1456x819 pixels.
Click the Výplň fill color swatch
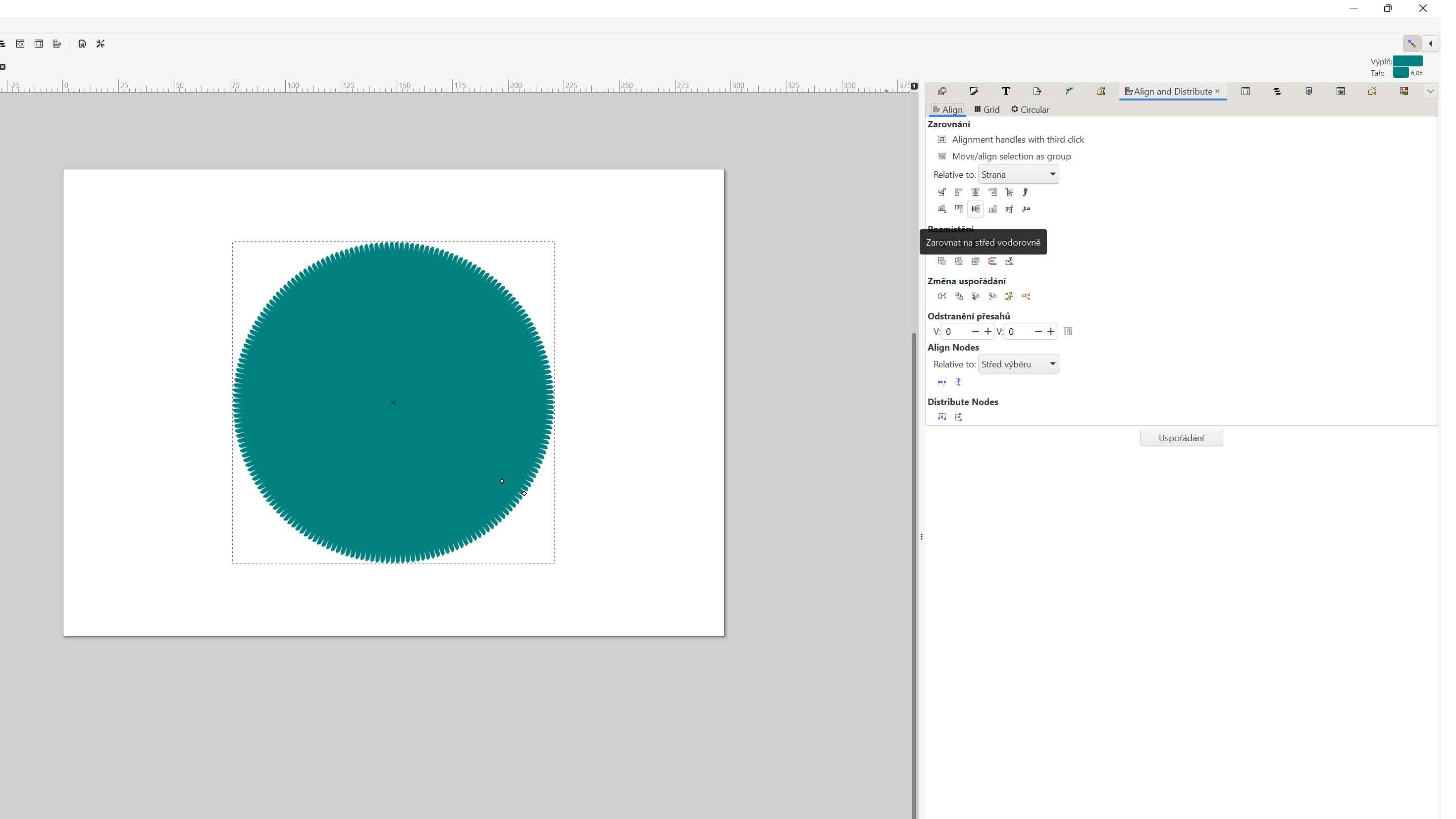point(1407,61)
